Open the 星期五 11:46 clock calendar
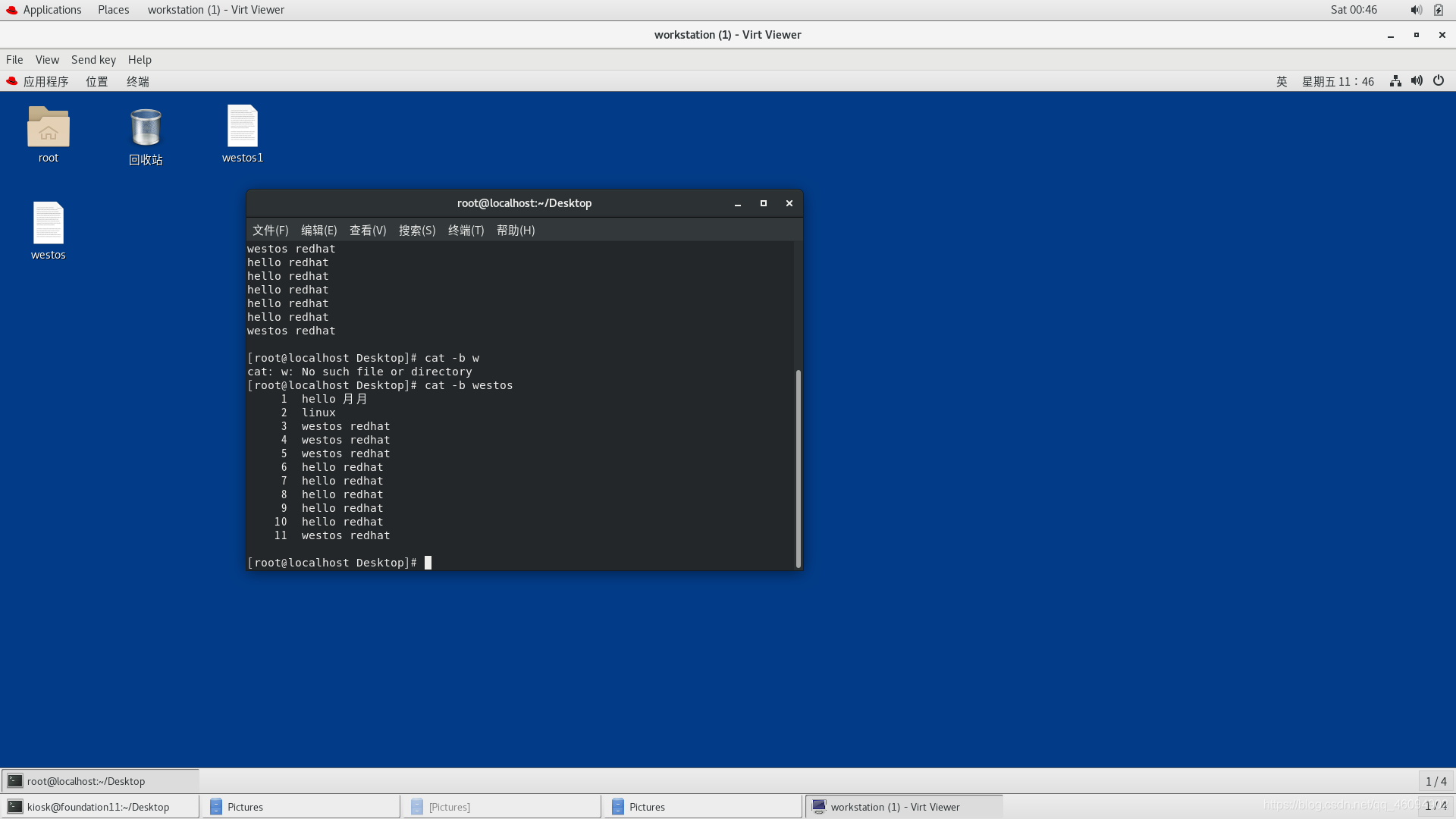1456x819 pixels. 1338,81
